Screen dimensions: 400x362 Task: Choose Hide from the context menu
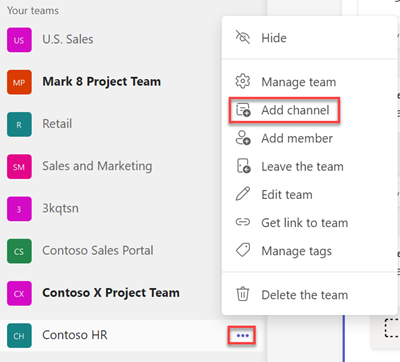(x=310, y=38)
